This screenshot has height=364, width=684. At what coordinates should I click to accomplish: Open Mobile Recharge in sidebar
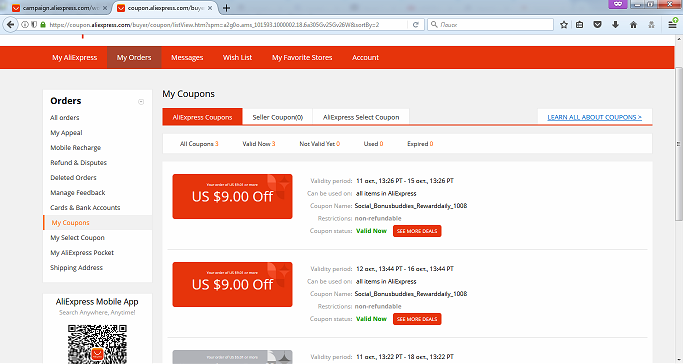(75, 148)
